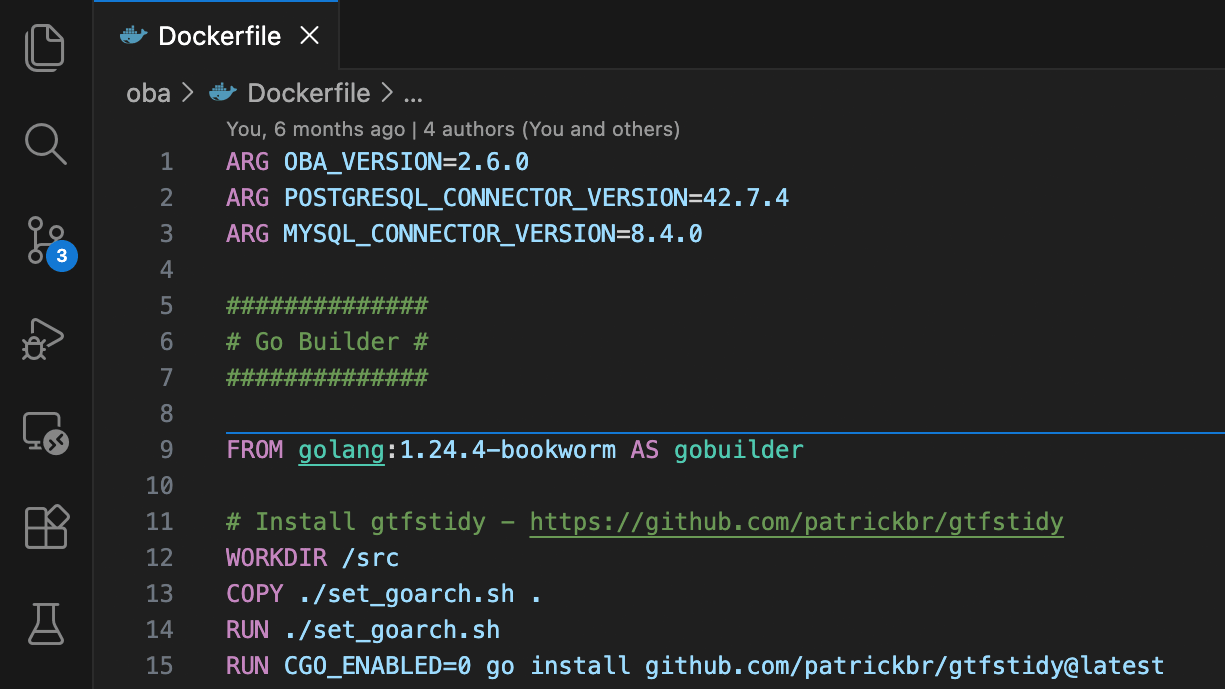Screen dimensions: 1225x689
Task: Close the Dockerfile tab
Action: (x=309, y=35)
